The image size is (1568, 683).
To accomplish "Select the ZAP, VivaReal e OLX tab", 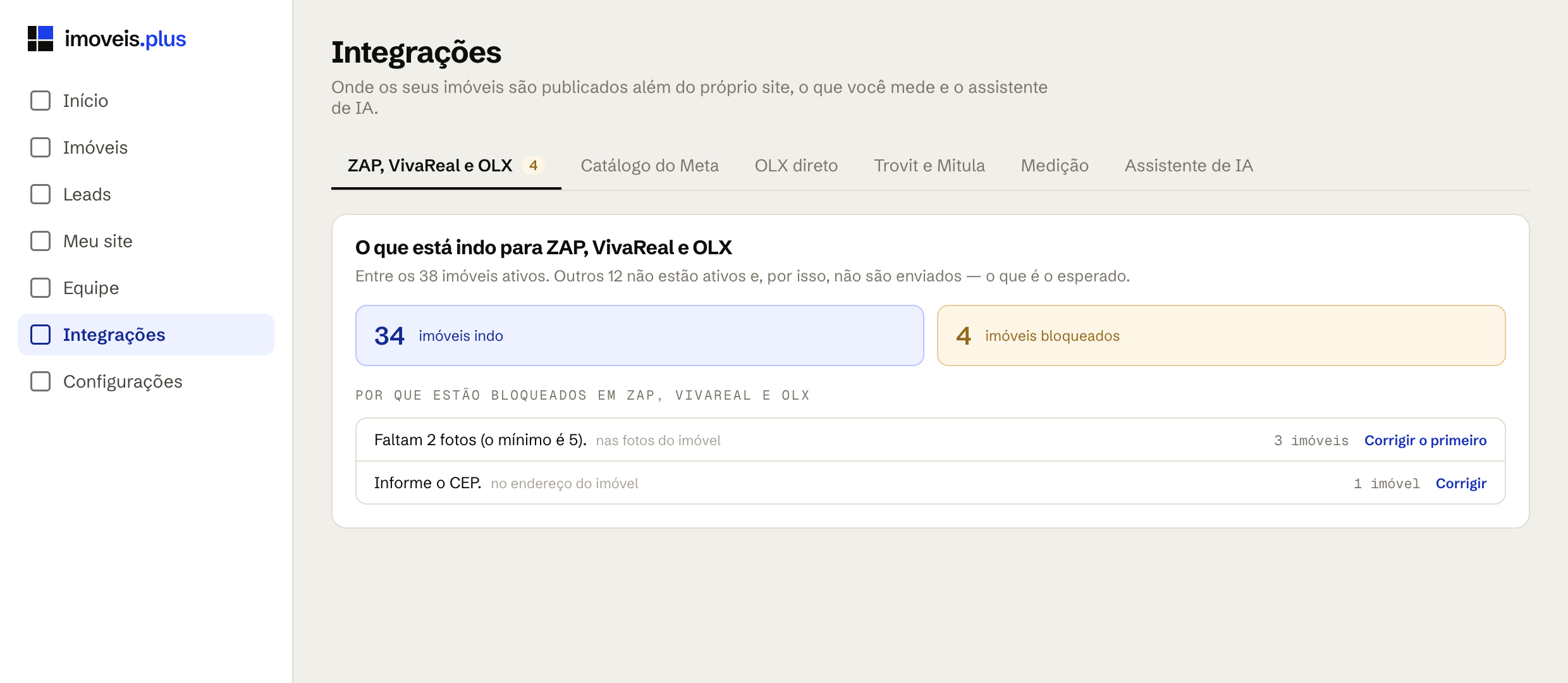I will tap(446, 166).
